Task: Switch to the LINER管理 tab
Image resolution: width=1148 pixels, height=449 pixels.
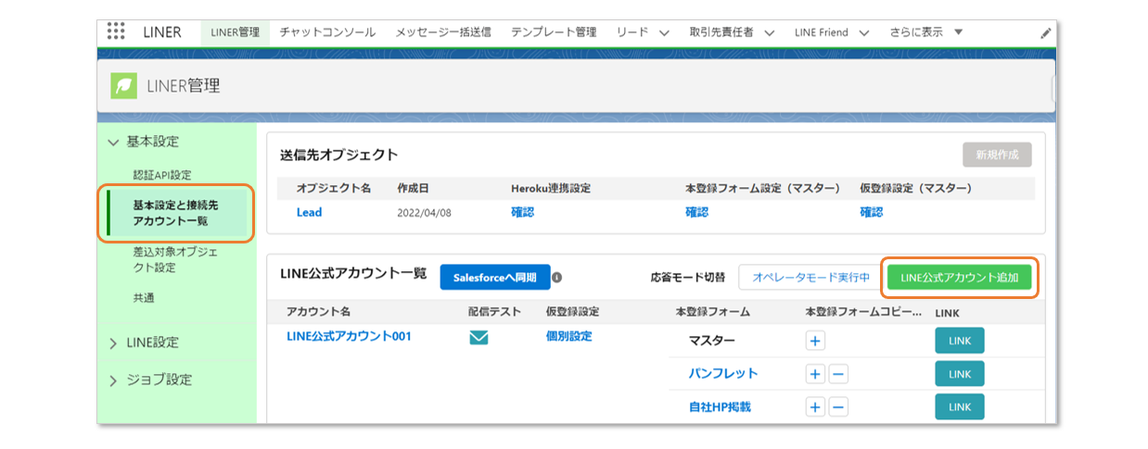Action: point(235,32)
